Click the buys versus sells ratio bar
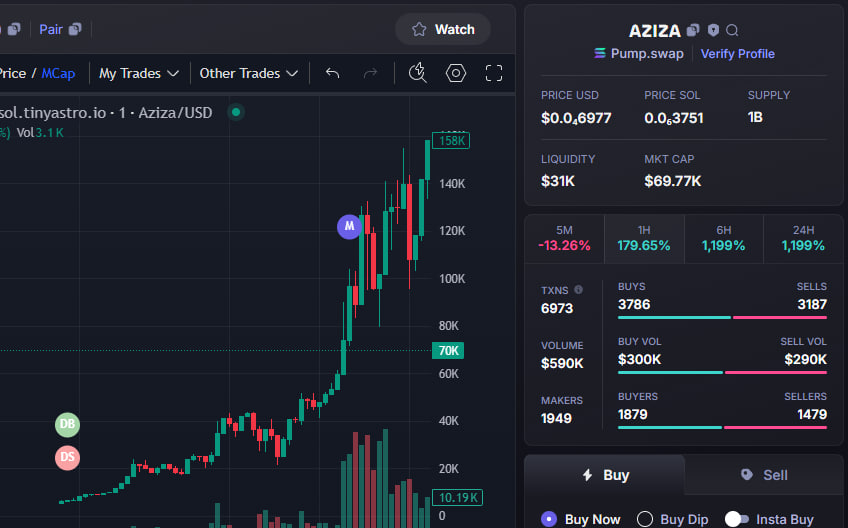 723,318
